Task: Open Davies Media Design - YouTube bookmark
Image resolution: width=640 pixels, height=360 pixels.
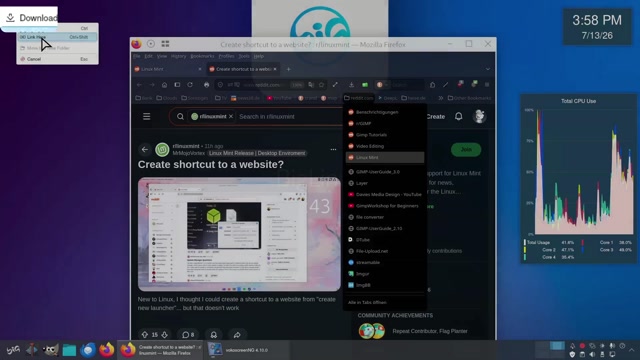Action: coord(384,195)
